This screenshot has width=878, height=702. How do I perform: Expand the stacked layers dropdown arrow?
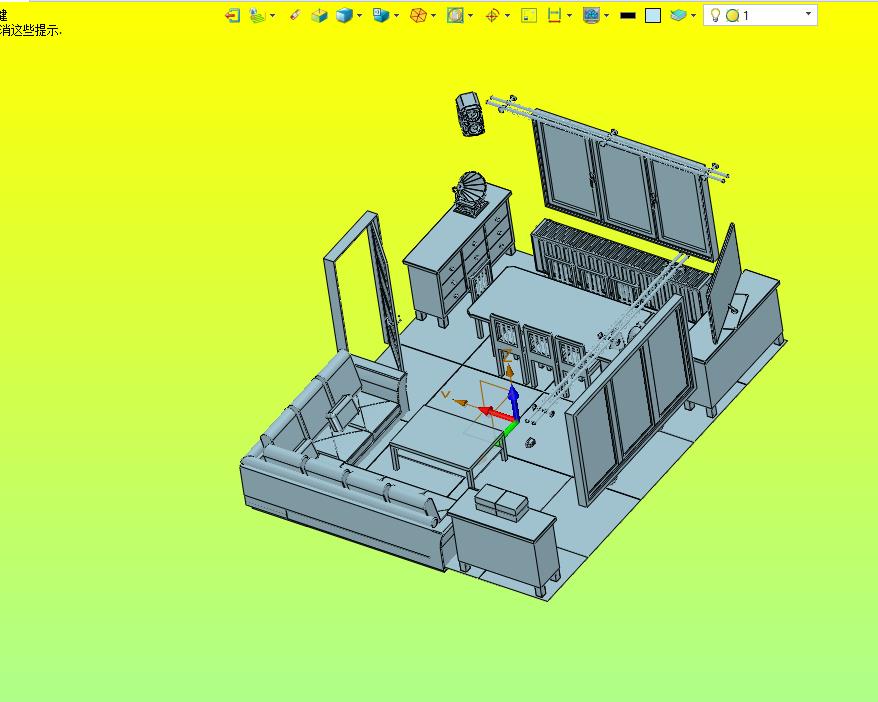(693, 16)
